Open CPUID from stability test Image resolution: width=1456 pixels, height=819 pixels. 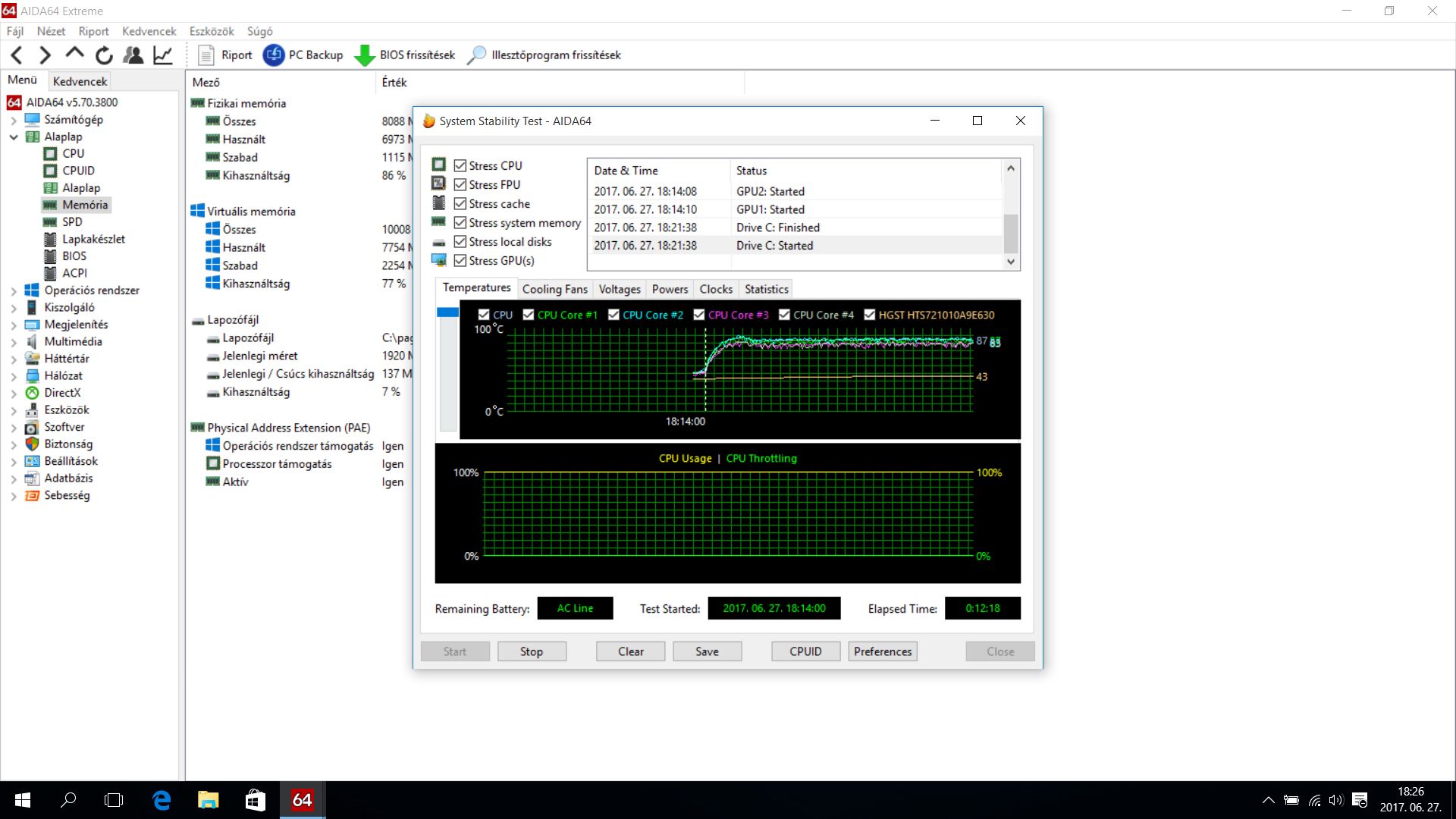[x=805, y=651]
